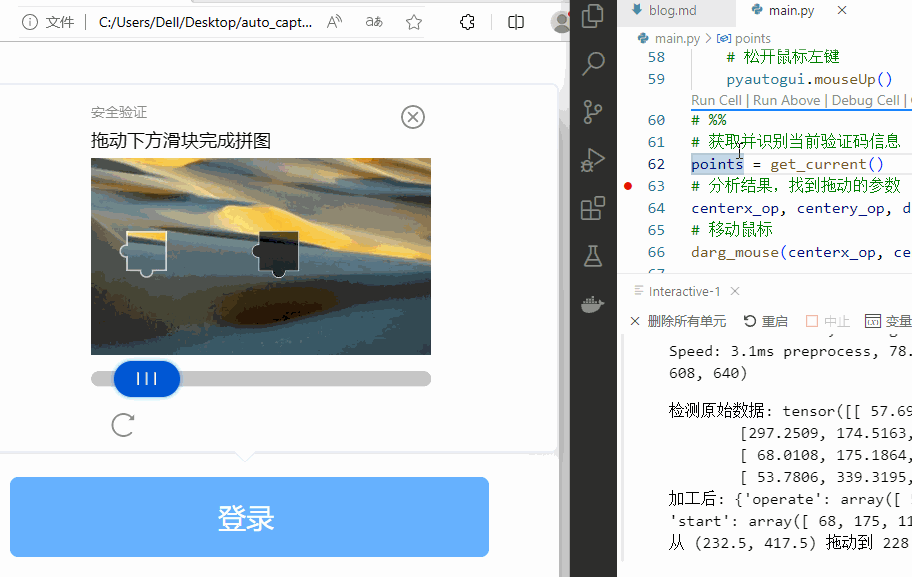Click darg_mouse call on line 66
912x577 pixels.
click(x=735, y=252)
